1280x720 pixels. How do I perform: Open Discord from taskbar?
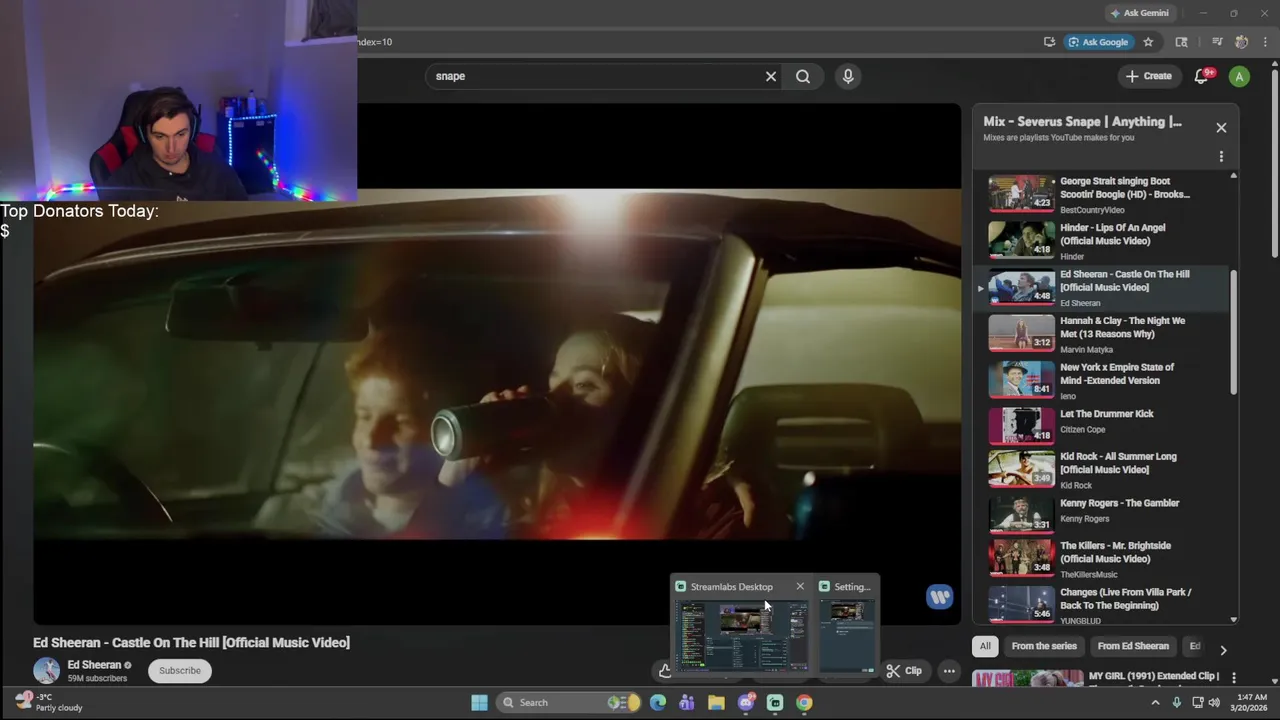click(746, 703)
